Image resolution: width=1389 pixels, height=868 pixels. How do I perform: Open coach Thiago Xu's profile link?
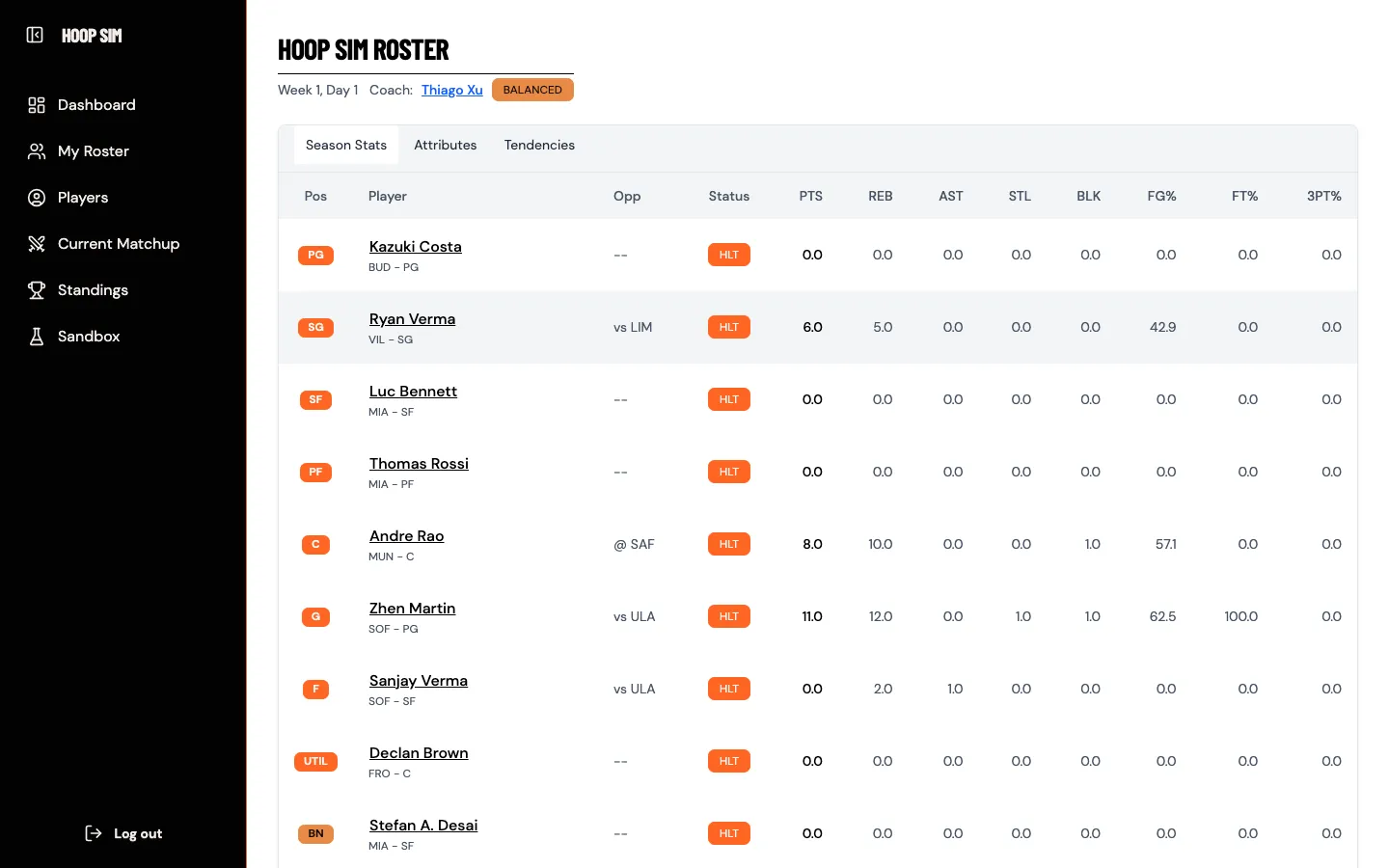coord(452,90)
